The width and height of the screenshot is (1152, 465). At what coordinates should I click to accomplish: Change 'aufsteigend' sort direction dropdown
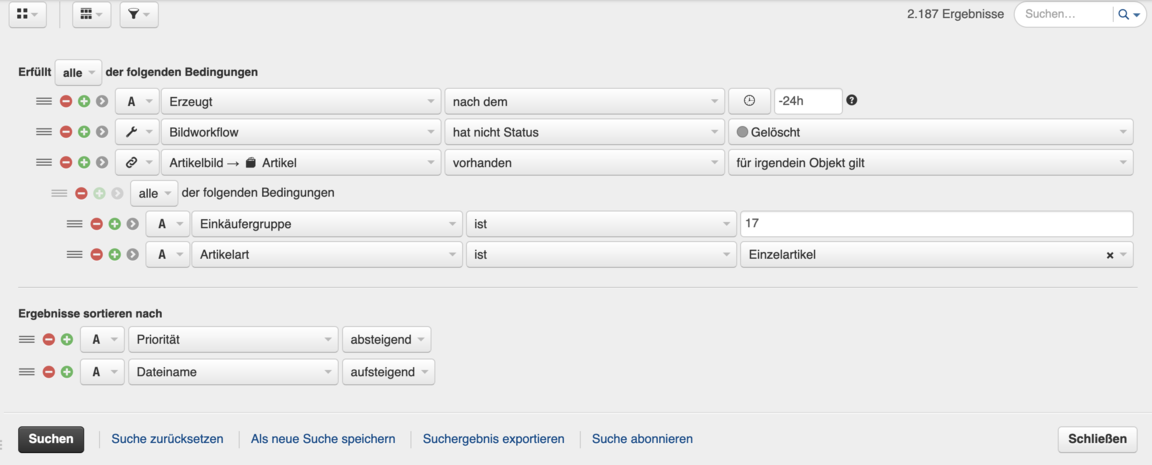coord(388,372)
